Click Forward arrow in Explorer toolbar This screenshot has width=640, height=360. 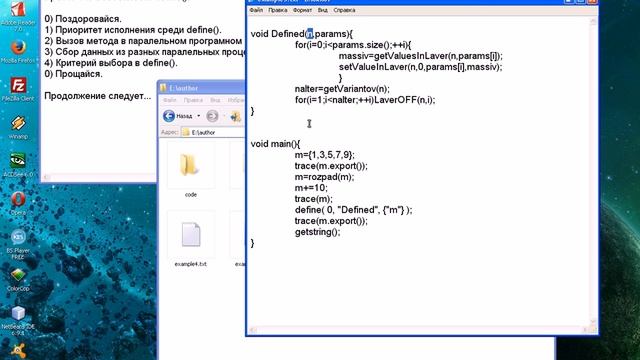click(212, 116)
